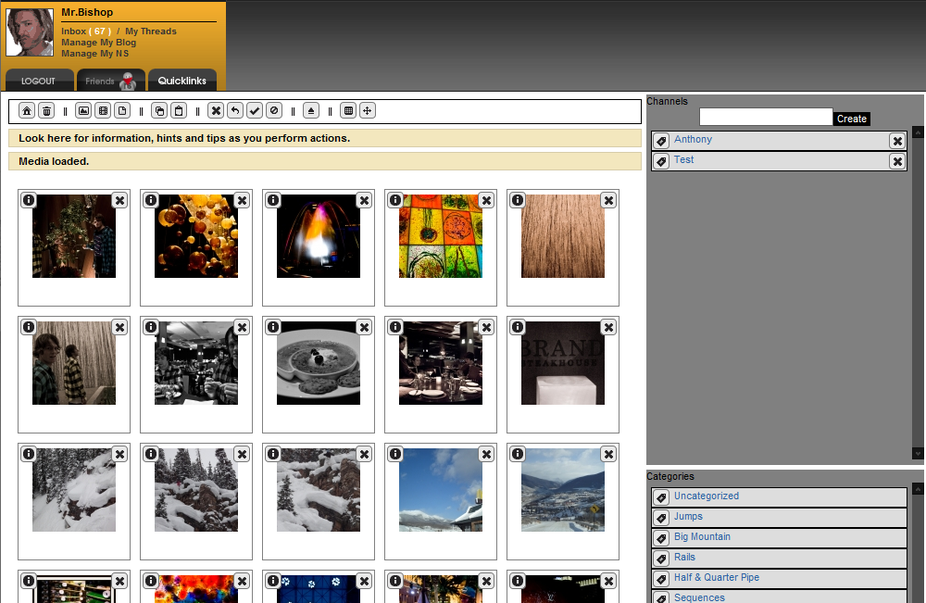Select the Anthony channel
Image resolution: width=926 pixels, height=603 pixels.
point(693,139)
